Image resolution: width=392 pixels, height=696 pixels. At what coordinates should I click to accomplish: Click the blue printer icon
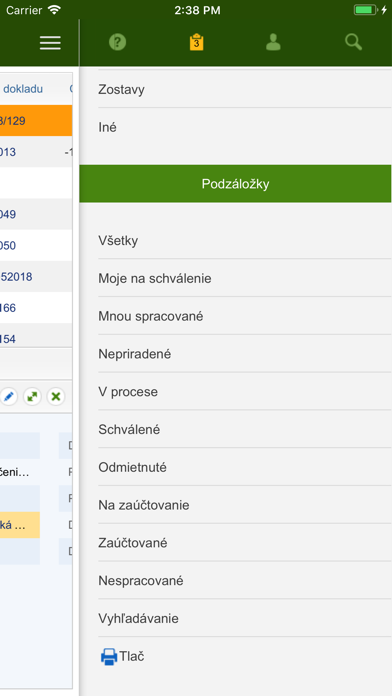(109, 656)
